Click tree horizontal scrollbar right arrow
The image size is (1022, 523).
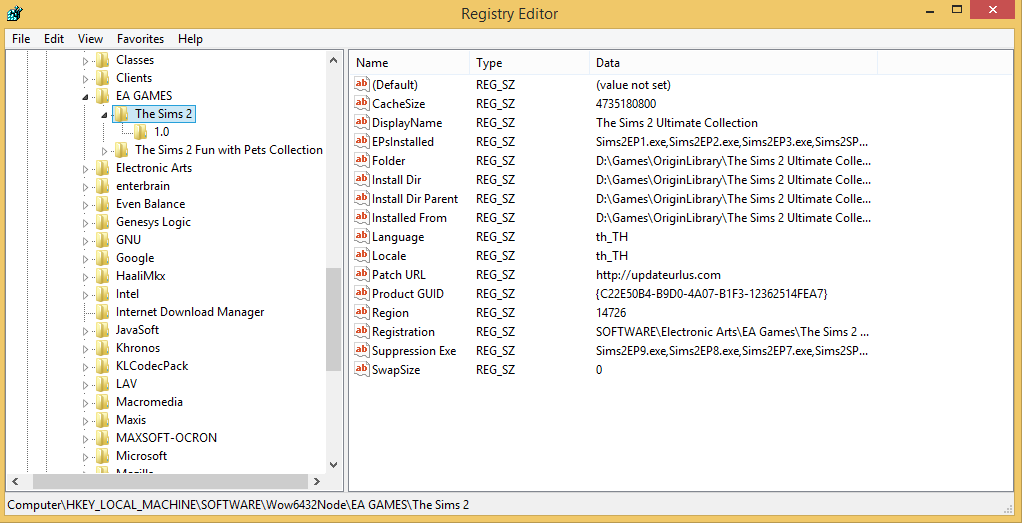pos(316,481)
